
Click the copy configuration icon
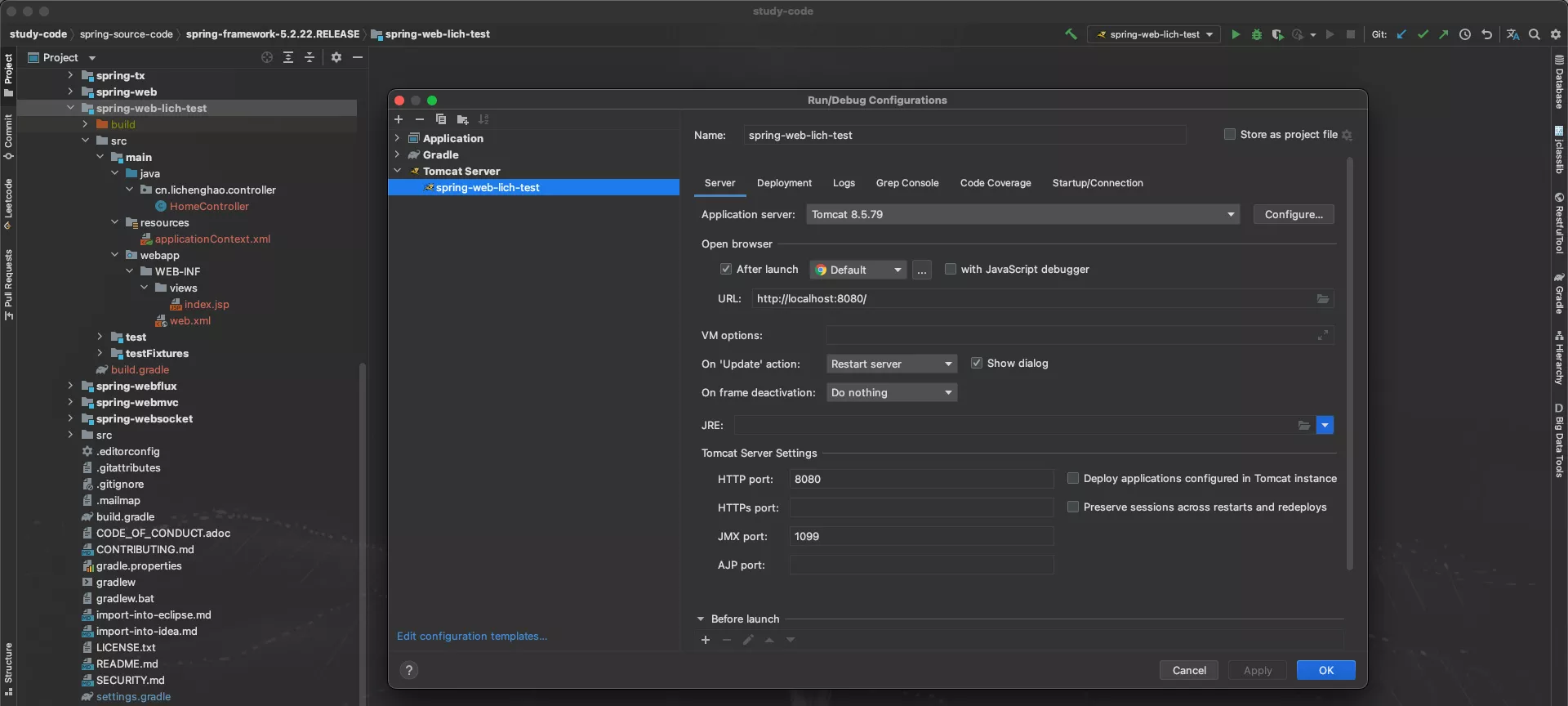441,119
